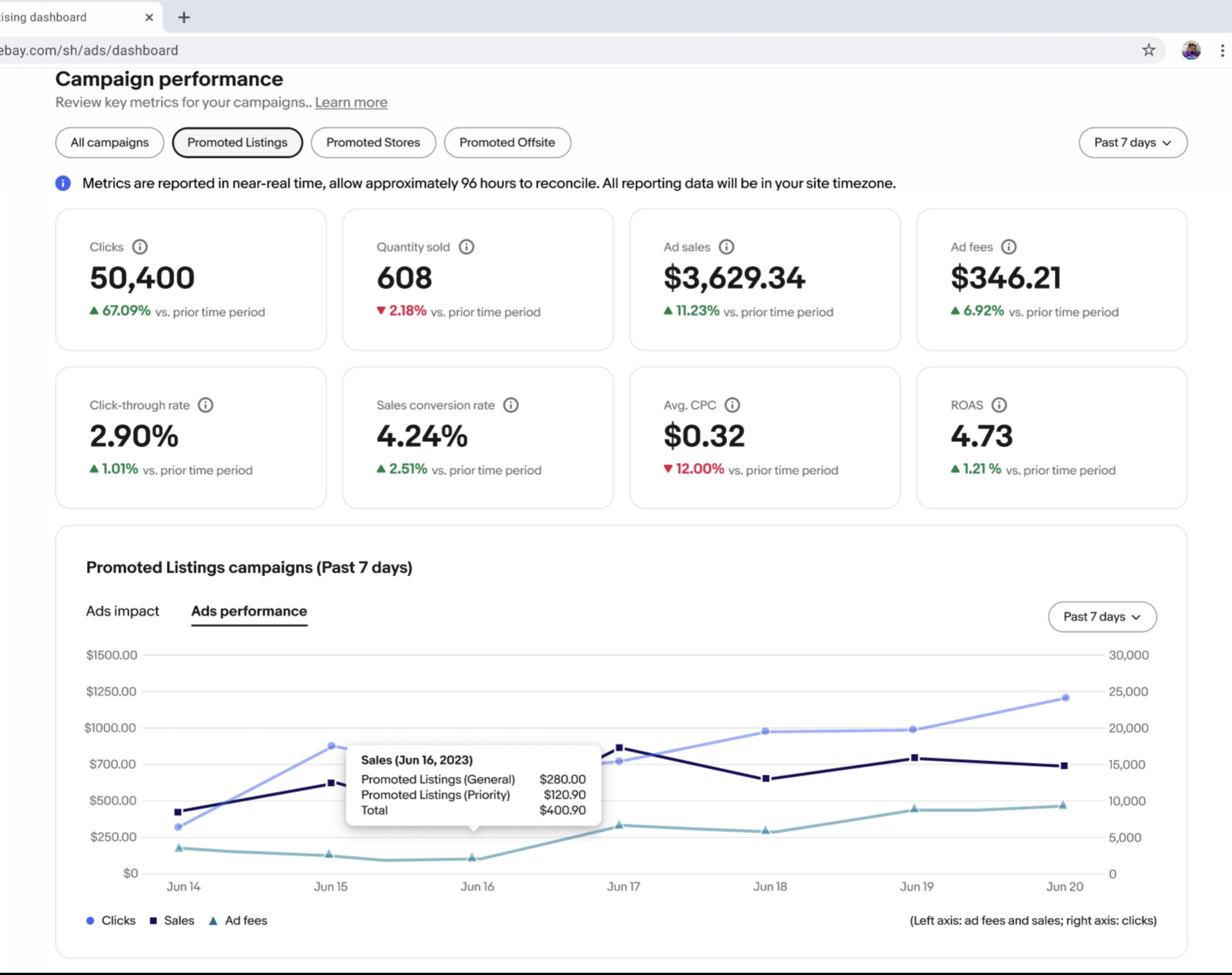Click the $346.21 ad fees value
This screenshot has height=975, width=1232.
point(1006,278)
